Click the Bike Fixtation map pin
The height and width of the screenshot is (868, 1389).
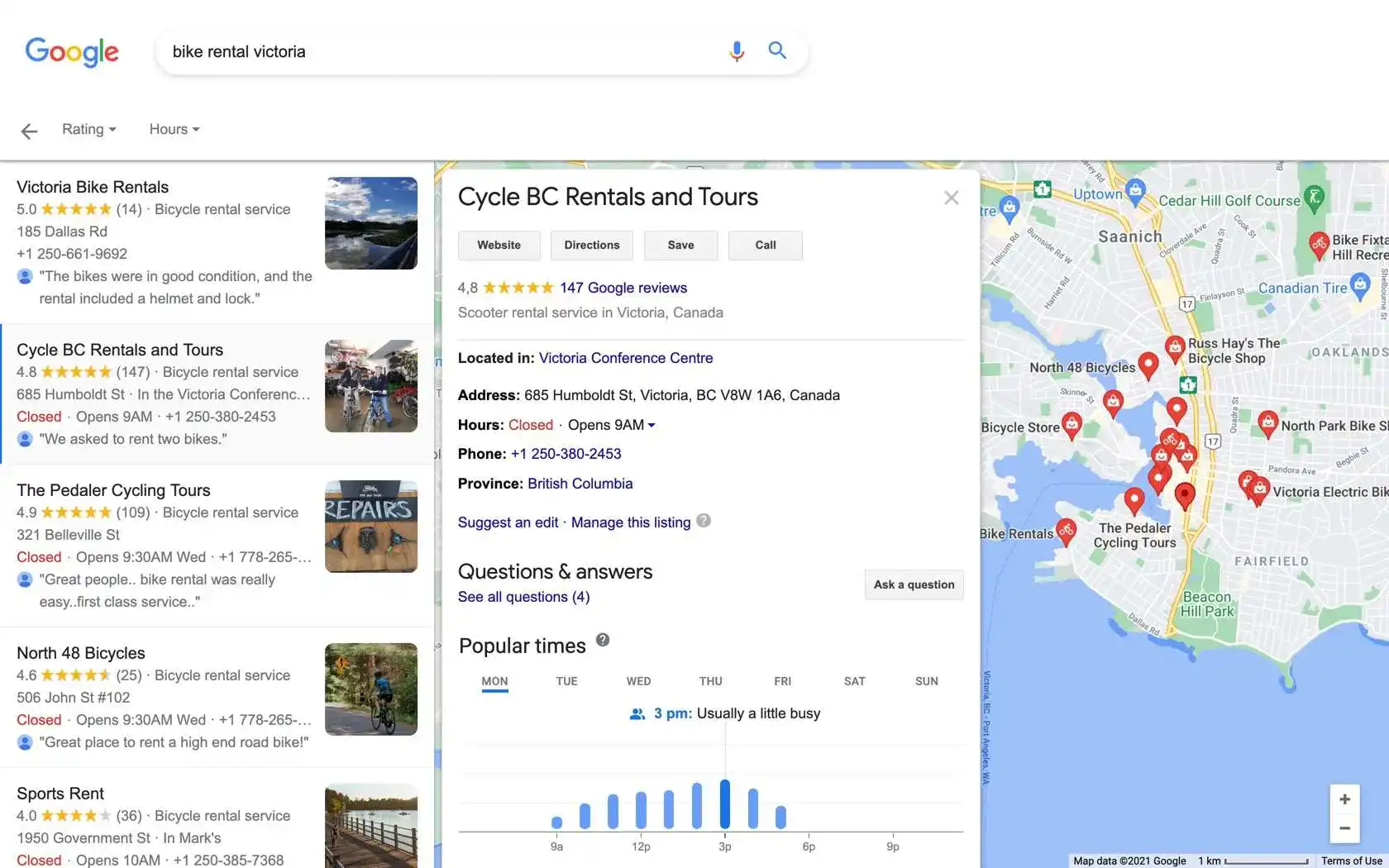point(1319,245)
